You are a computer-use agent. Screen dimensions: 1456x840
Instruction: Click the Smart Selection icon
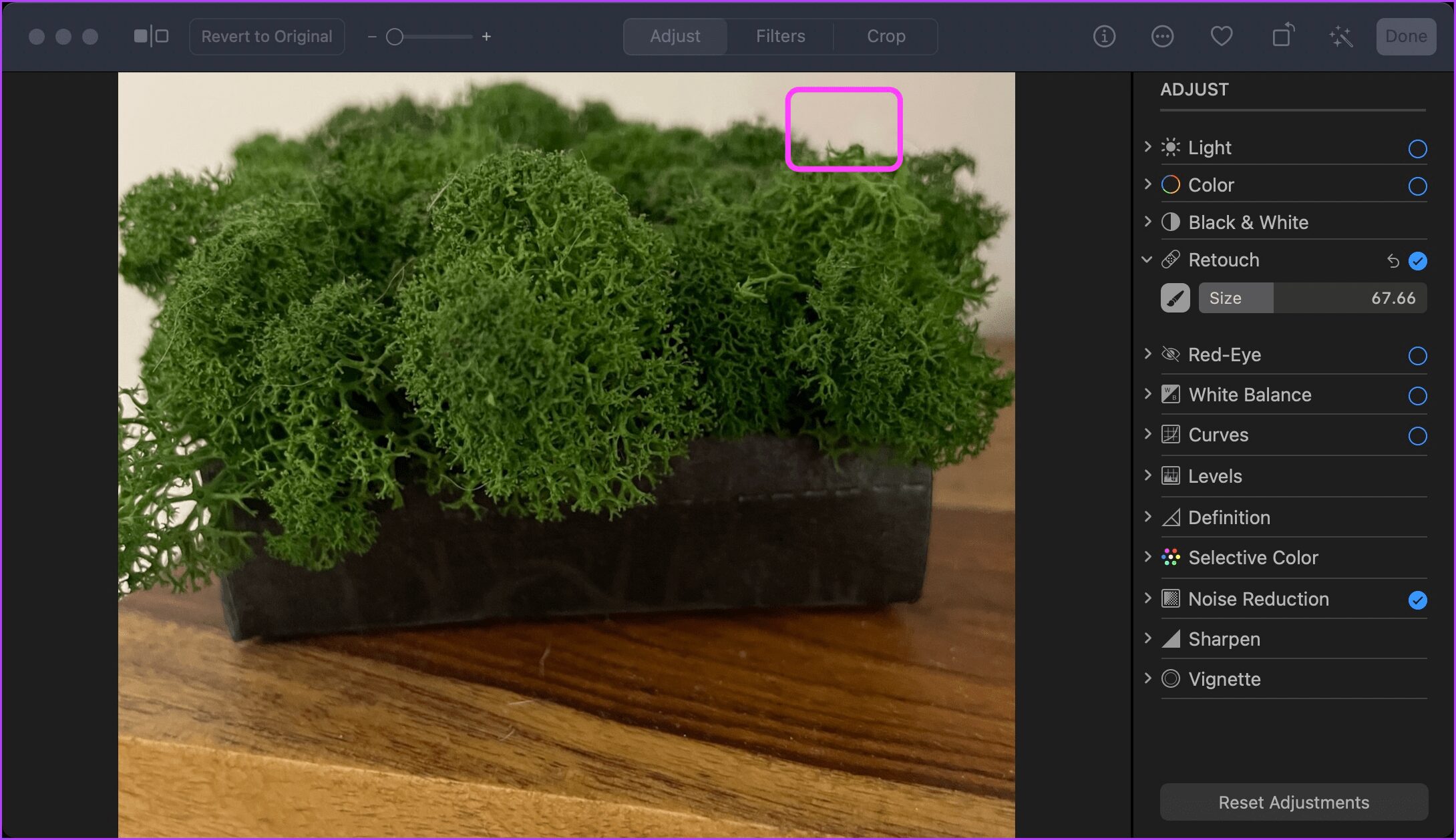pos(1340,36)
